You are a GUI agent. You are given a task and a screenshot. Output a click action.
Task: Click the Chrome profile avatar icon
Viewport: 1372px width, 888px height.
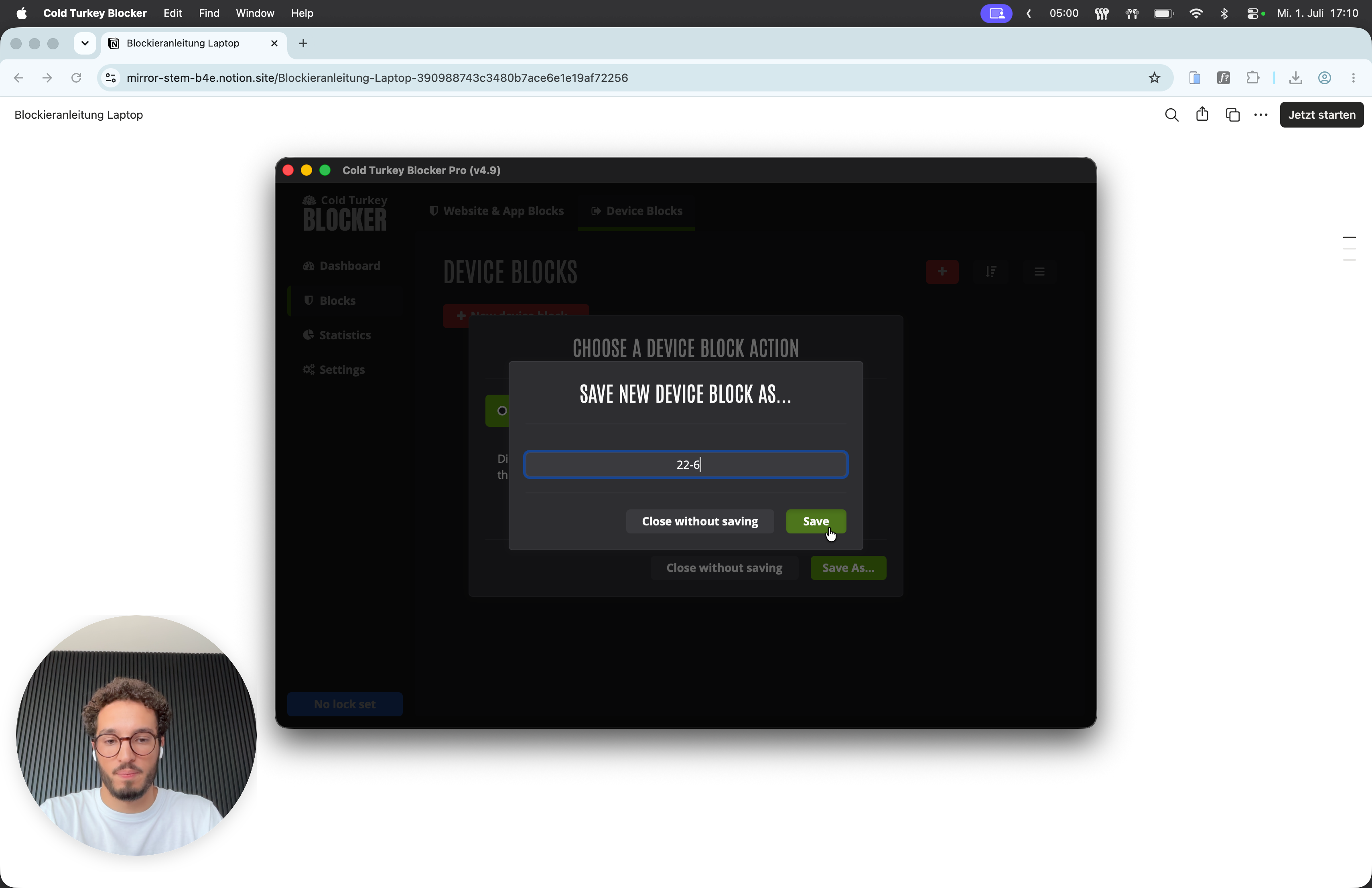(x=1325, y=78)
